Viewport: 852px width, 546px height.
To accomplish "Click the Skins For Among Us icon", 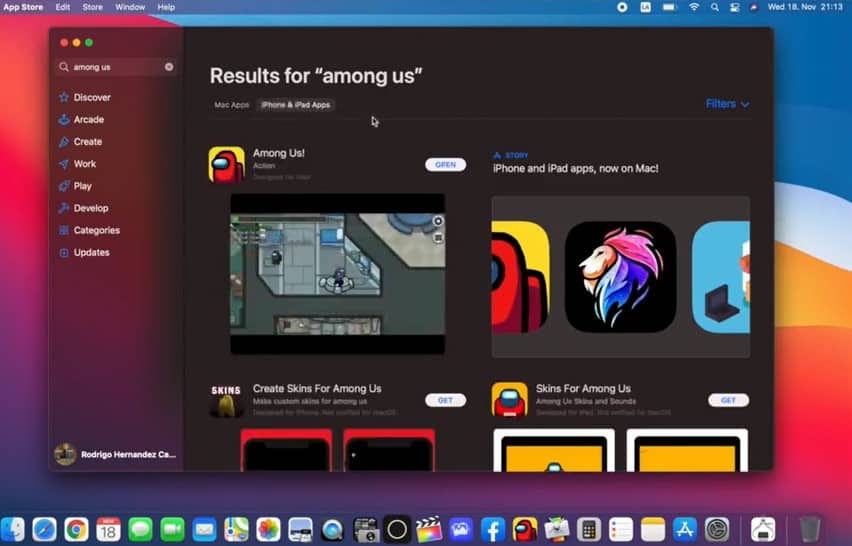I will pyautogui.click(x=510, y=400).
